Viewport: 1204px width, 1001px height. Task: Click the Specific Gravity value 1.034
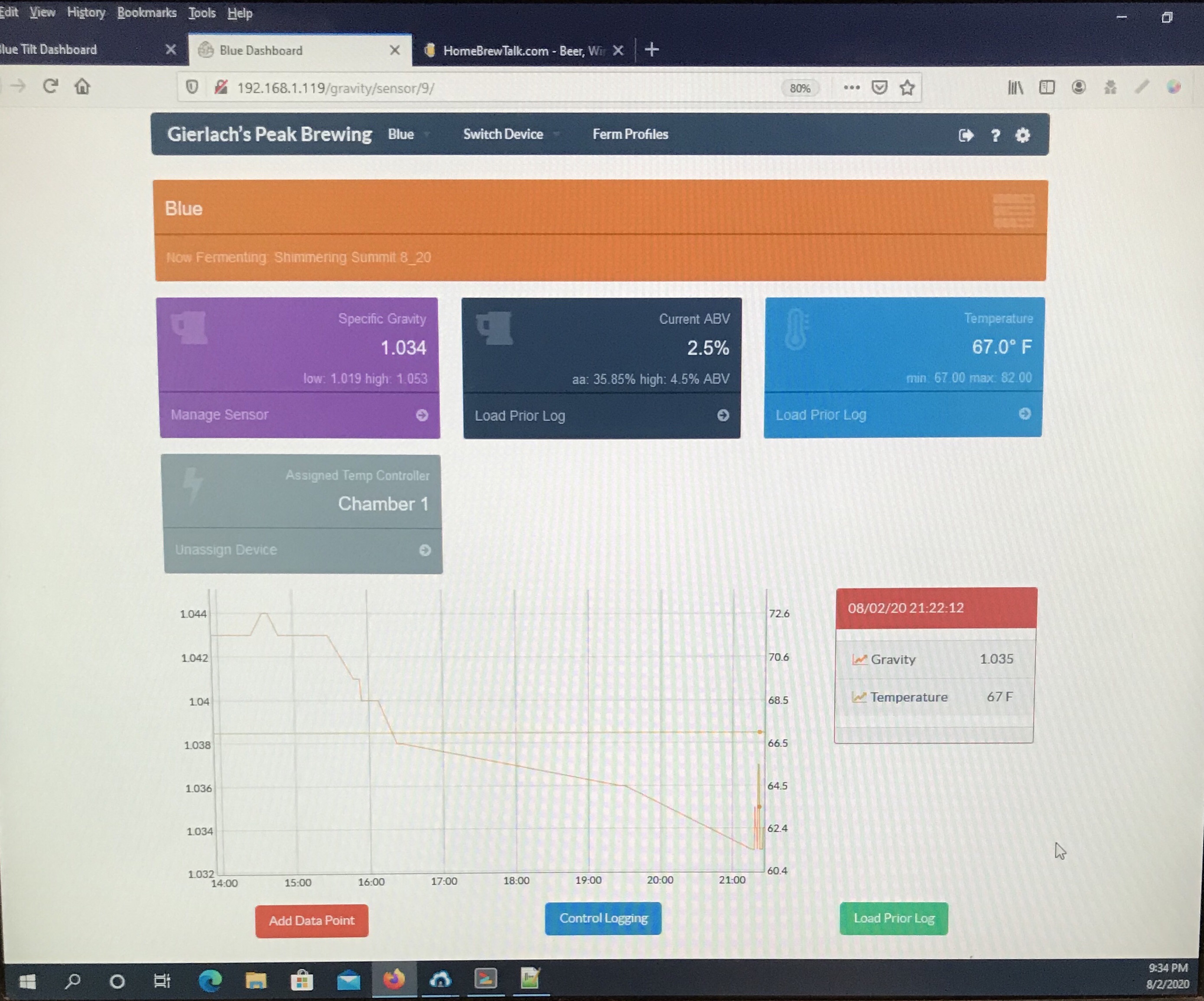point(403,348)
